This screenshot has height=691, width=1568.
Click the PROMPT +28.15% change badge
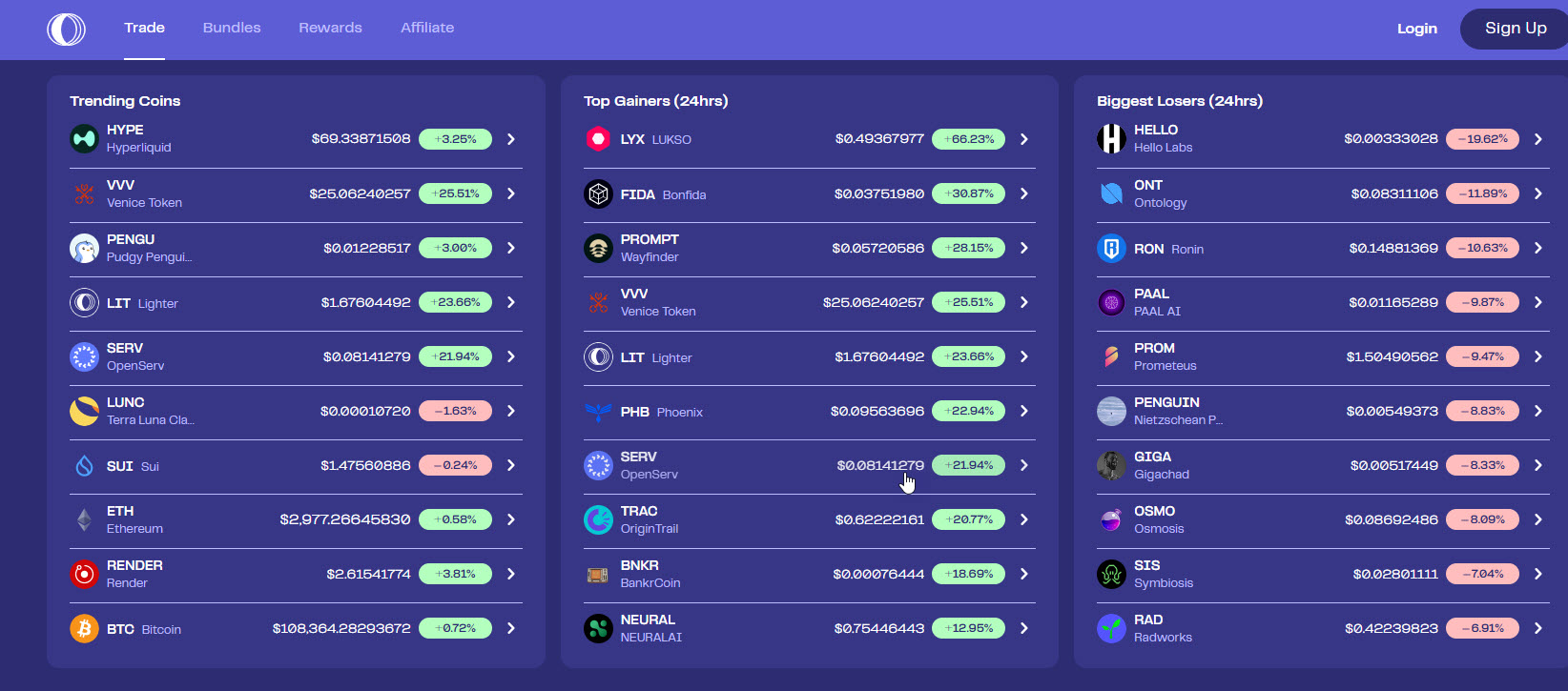click(x=968, y=248)
